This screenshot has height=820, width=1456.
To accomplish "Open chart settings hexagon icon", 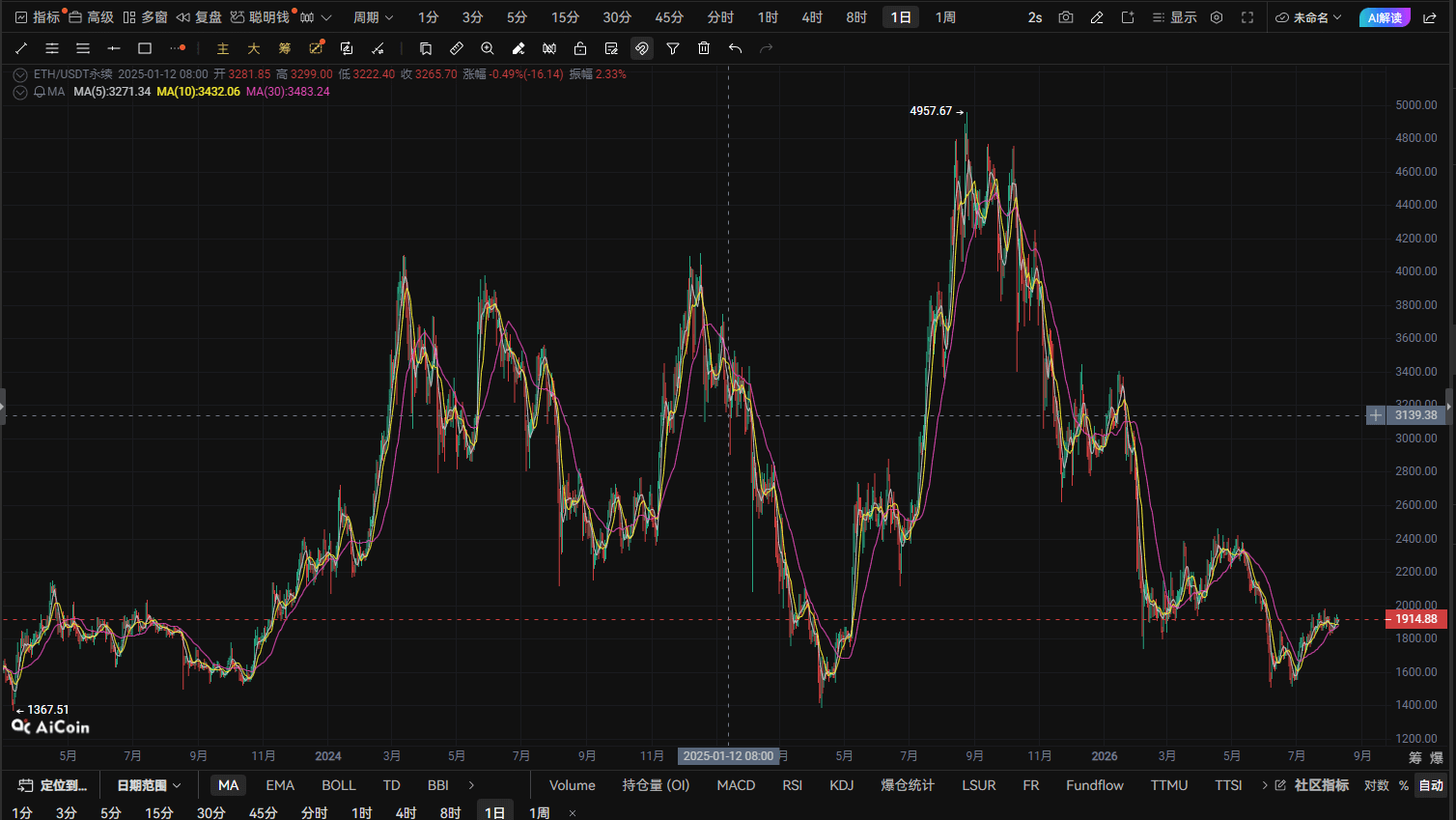I will (x=1217, y=17).
